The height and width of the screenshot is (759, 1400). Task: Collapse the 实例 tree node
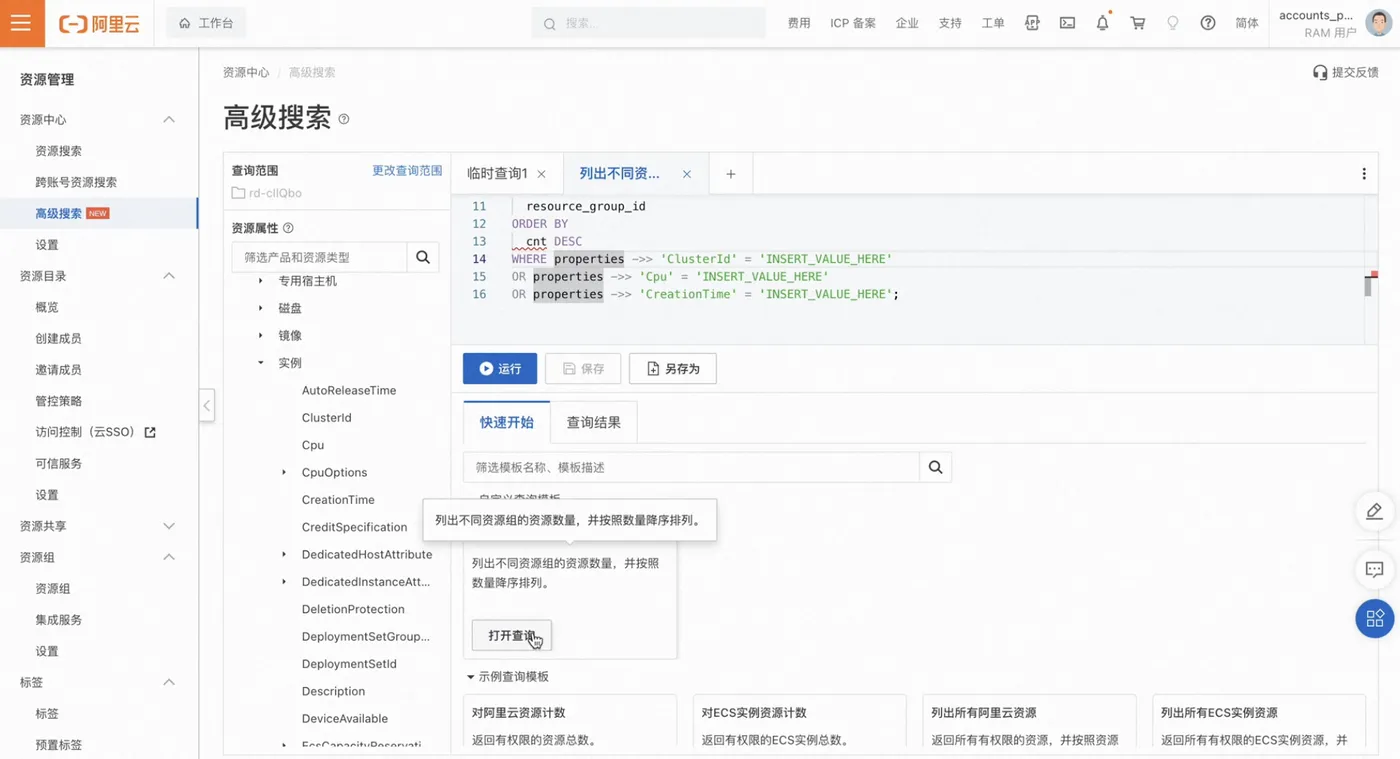(x=261, y=363)
